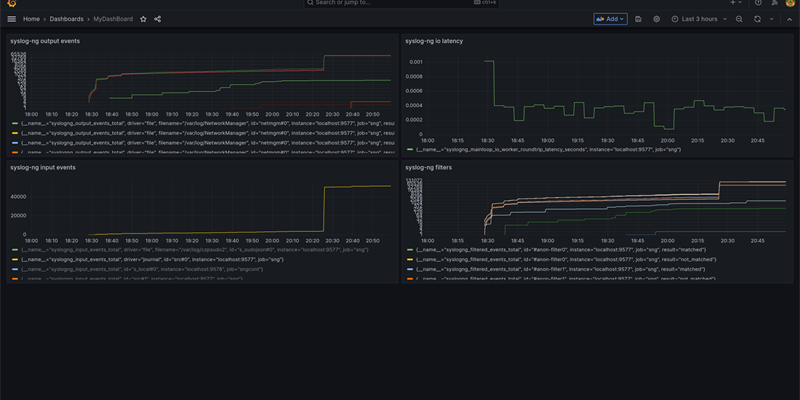Viewport: 800px width, 400px height.
Task: Click the 40000 y-axis label in input events
Action: (18, 196)
